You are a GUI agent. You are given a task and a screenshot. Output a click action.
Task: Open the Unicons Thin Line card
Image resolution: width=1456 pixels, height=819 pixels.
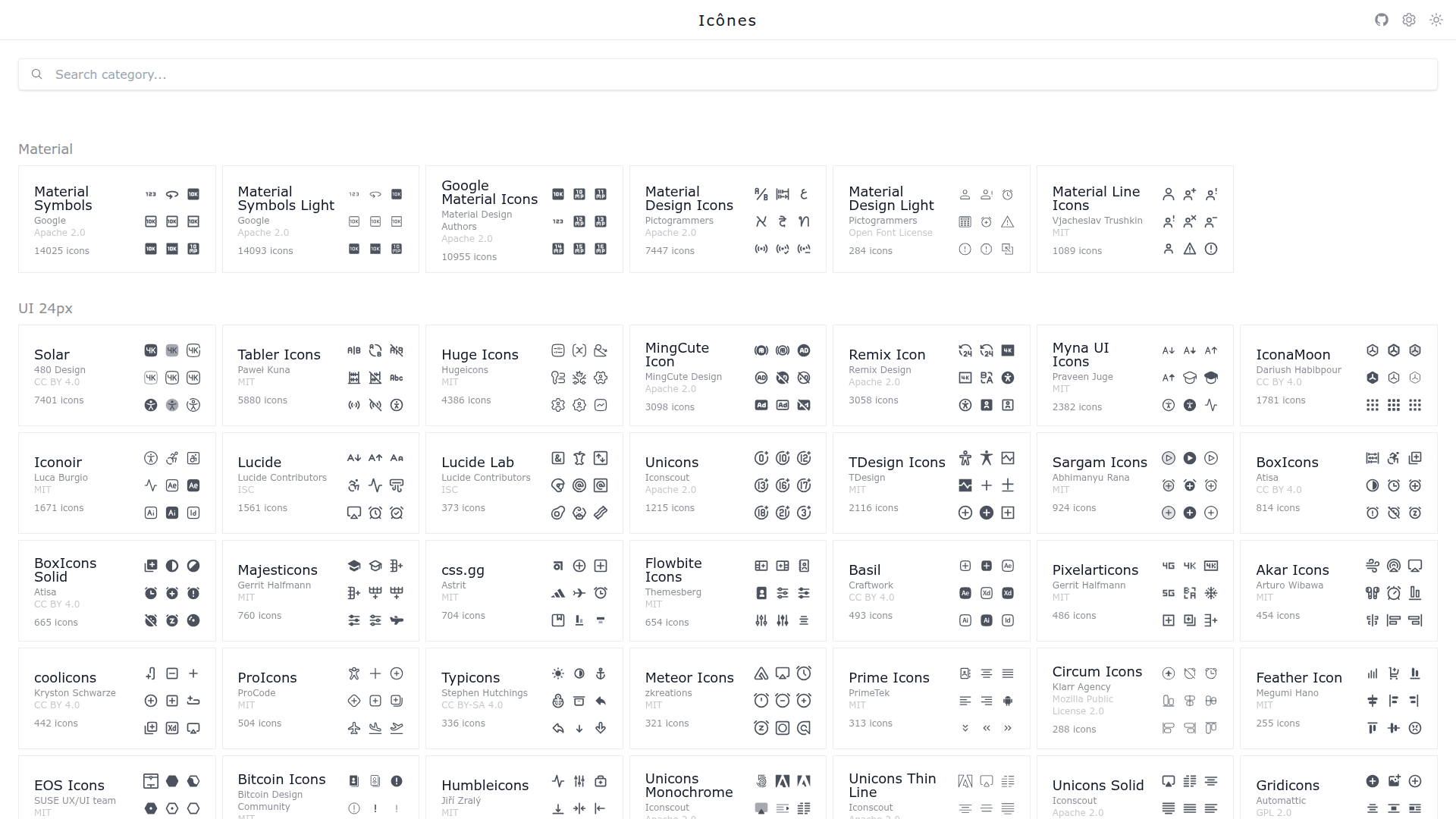931,788
